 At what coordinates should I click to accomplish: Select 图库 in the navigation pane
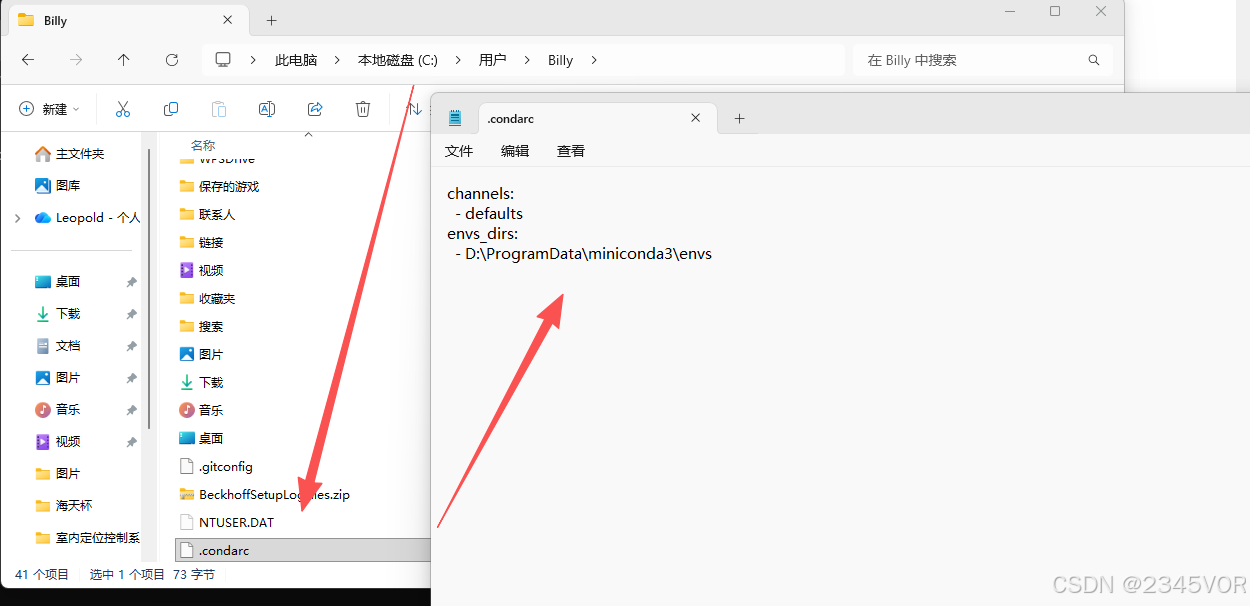(x=58, y=186)
